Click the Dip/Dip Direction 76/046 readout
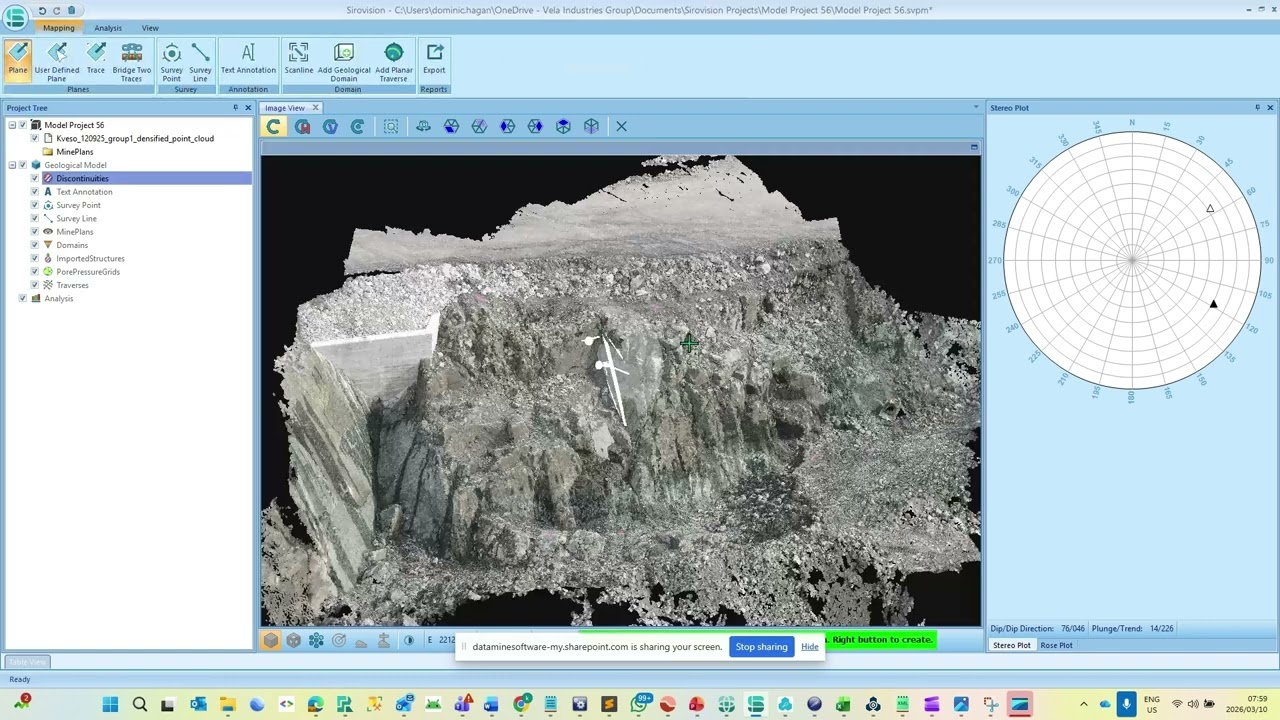1280x720 pixels. [x=1038, y=628]
